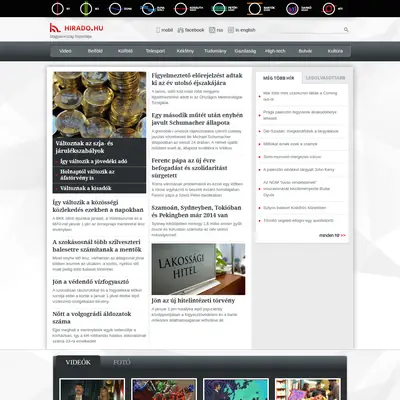Click the facebook thumbs-up icon
Image resolution: width=400 pixels, height=400 pixels.
point(180,30)
